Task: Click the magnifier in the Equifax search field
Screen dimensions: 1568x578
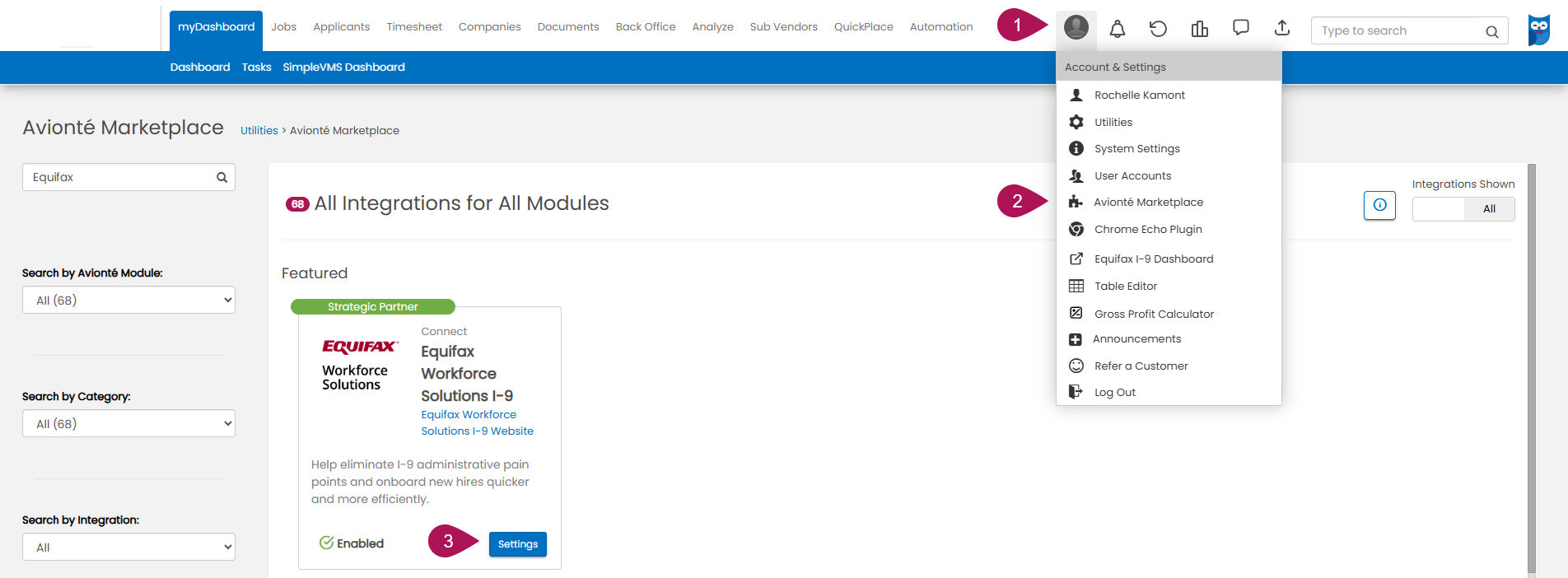Action: 222,177
